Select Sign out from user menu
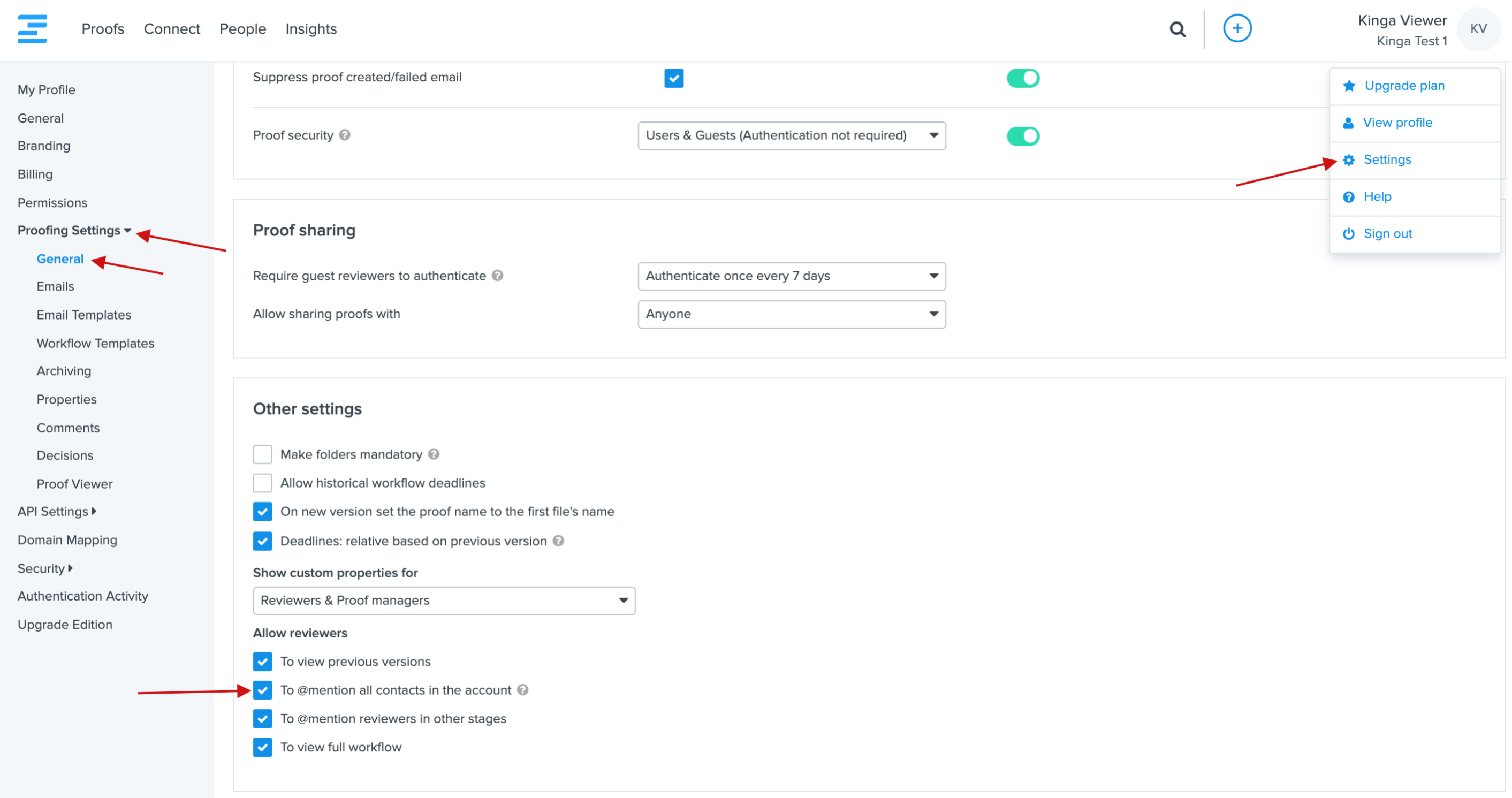1512x798 pixels. point(1387,233)
